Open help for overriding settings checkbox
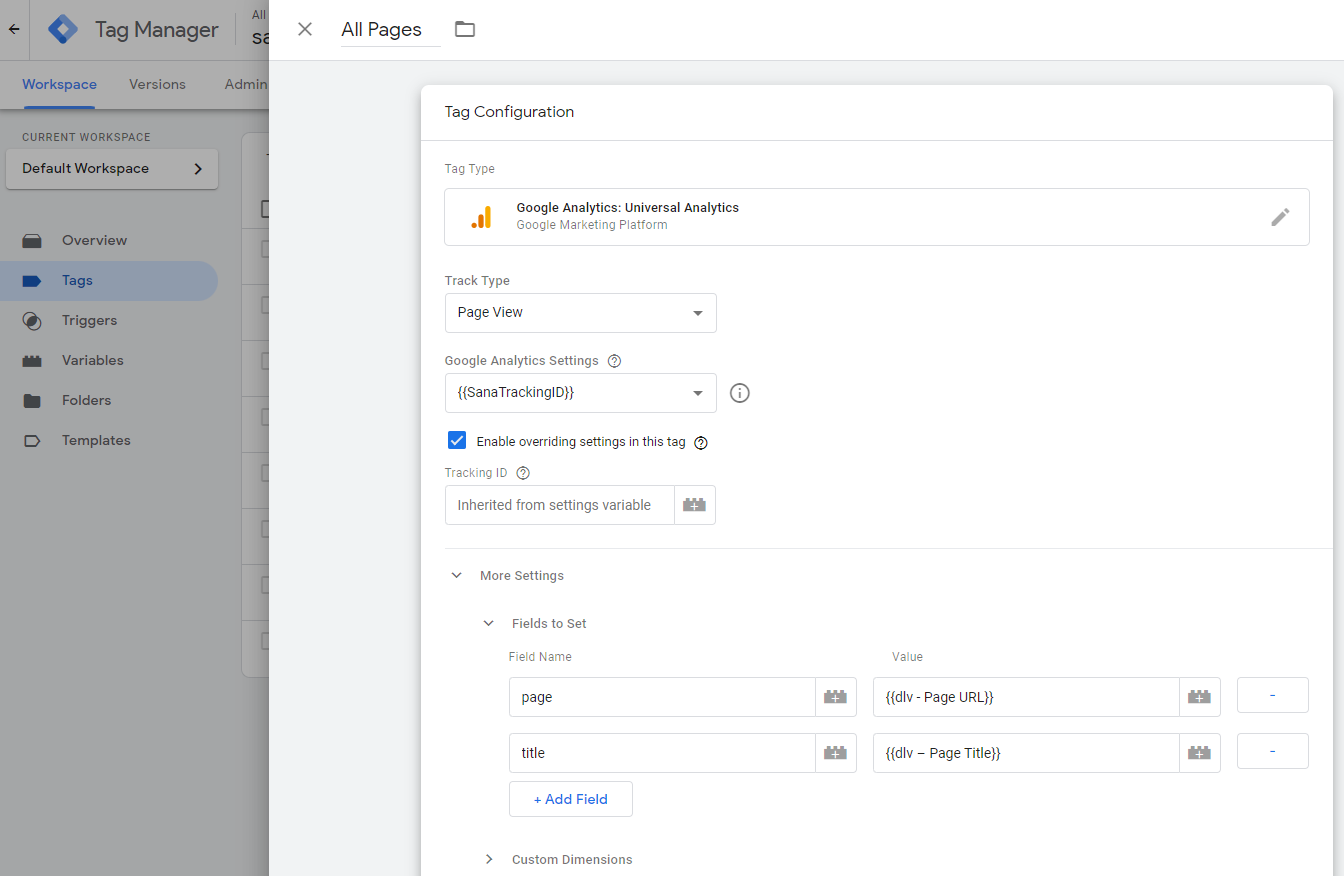The image size is (1344, 876). (701, 442)
